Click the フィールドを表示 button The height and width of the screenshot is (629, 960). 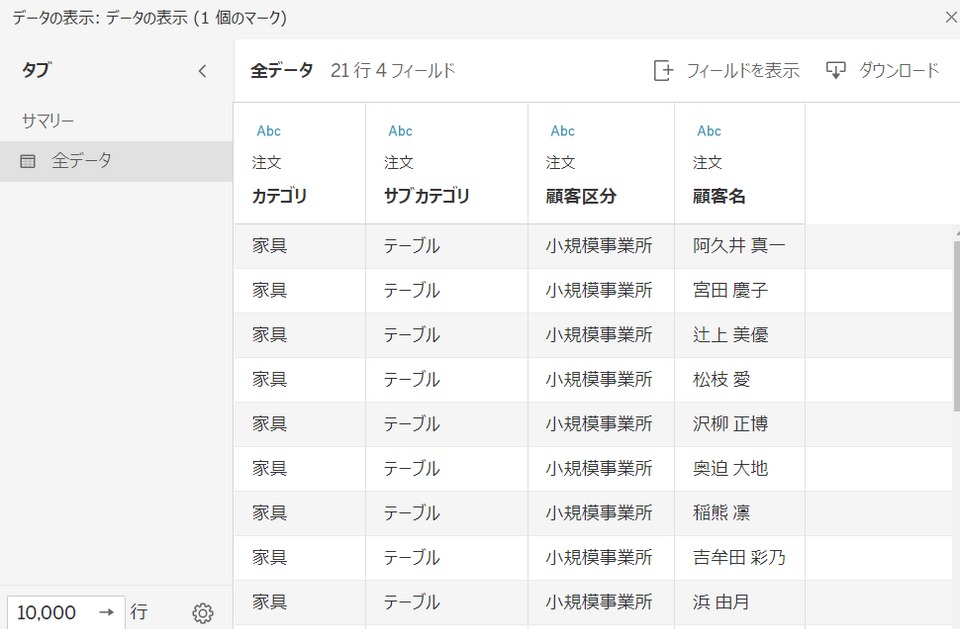(x=726, y=70)
